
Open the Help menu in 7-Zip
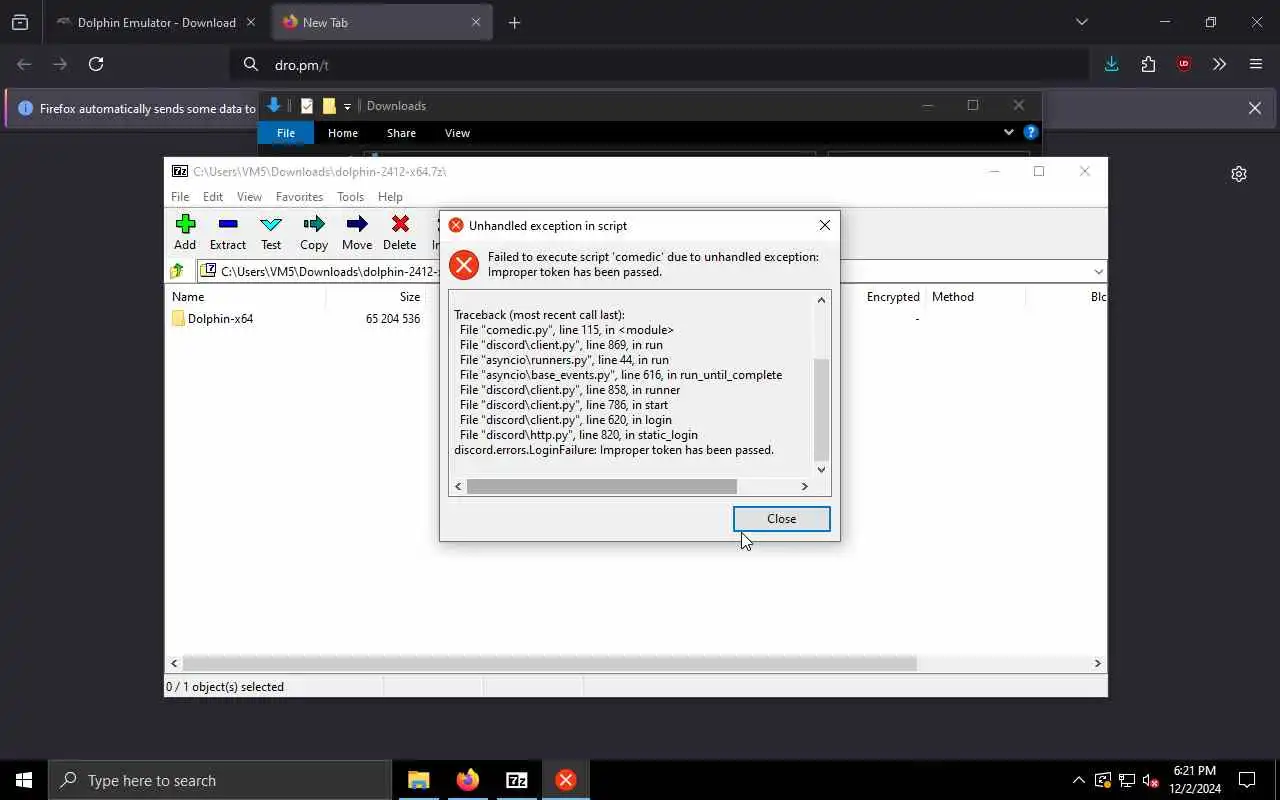coord(390,197)
